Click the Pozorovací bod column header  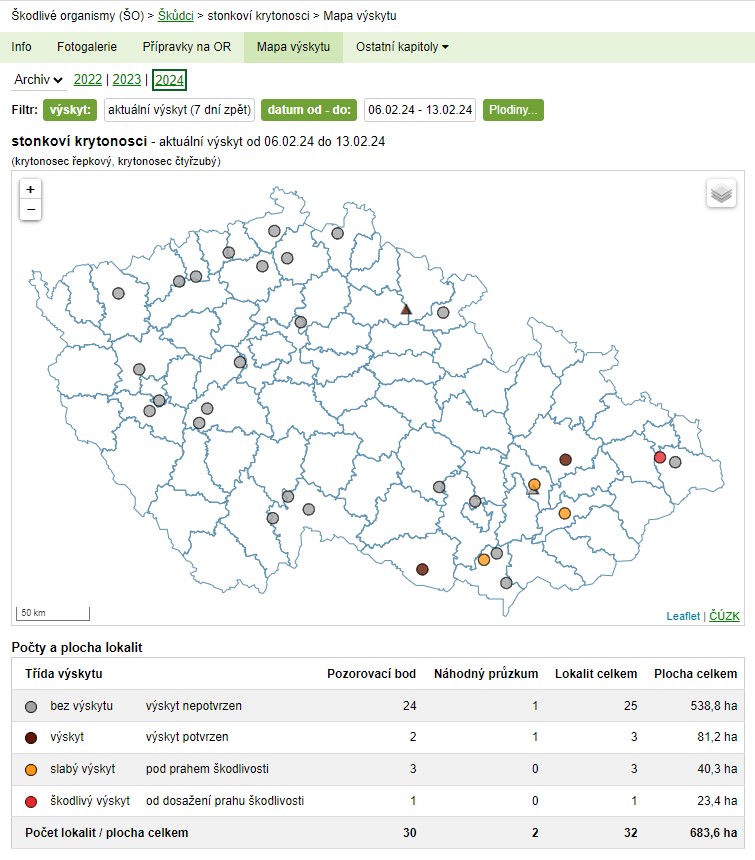[372, 674]
